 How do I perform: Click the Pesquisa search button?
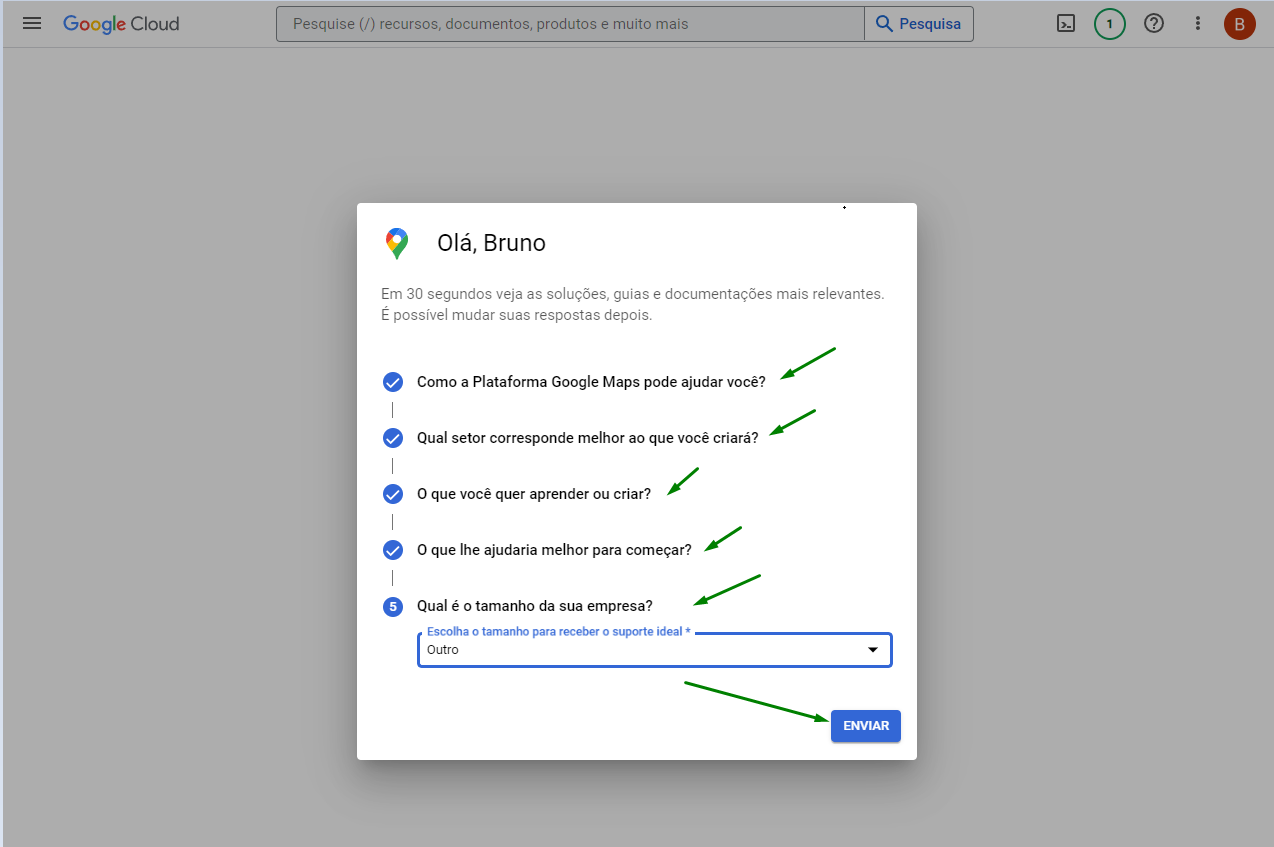tap(919, 24)
